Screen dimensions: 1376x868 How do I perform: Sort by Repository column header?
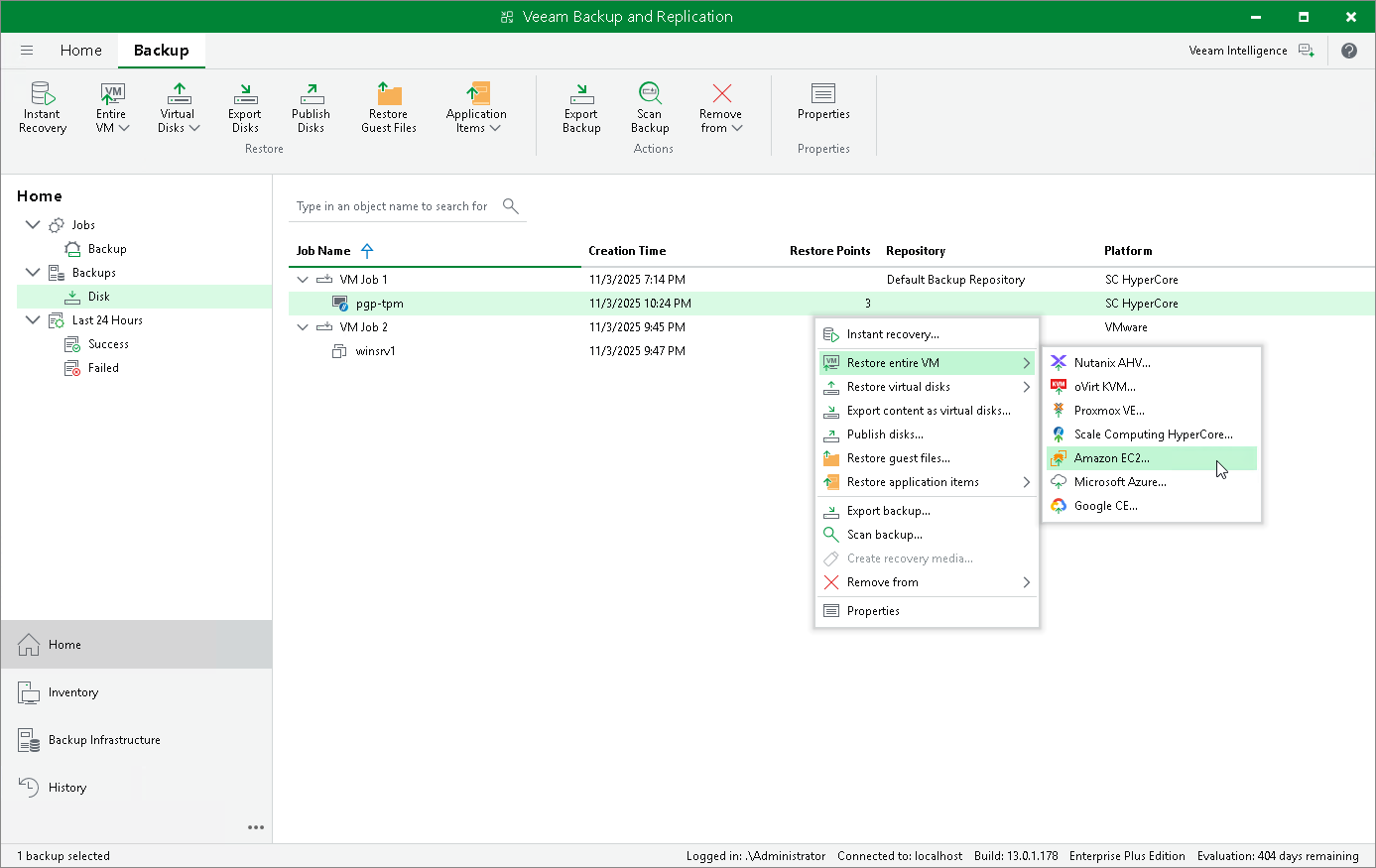click(x=916, y=251)
